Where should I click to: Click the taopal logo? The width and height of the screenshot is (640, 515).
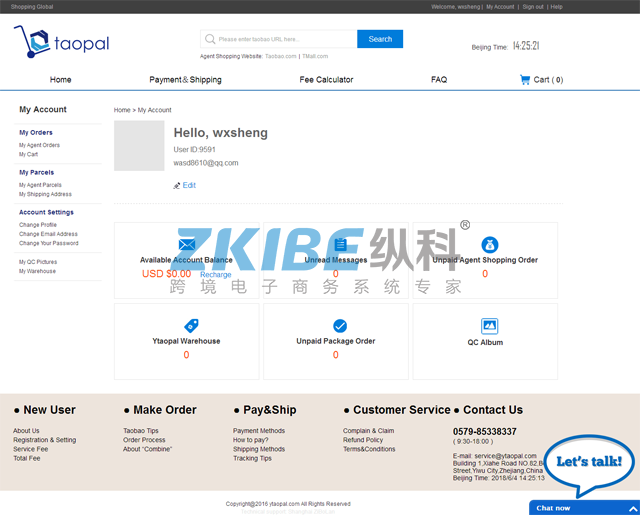point(62,42)
